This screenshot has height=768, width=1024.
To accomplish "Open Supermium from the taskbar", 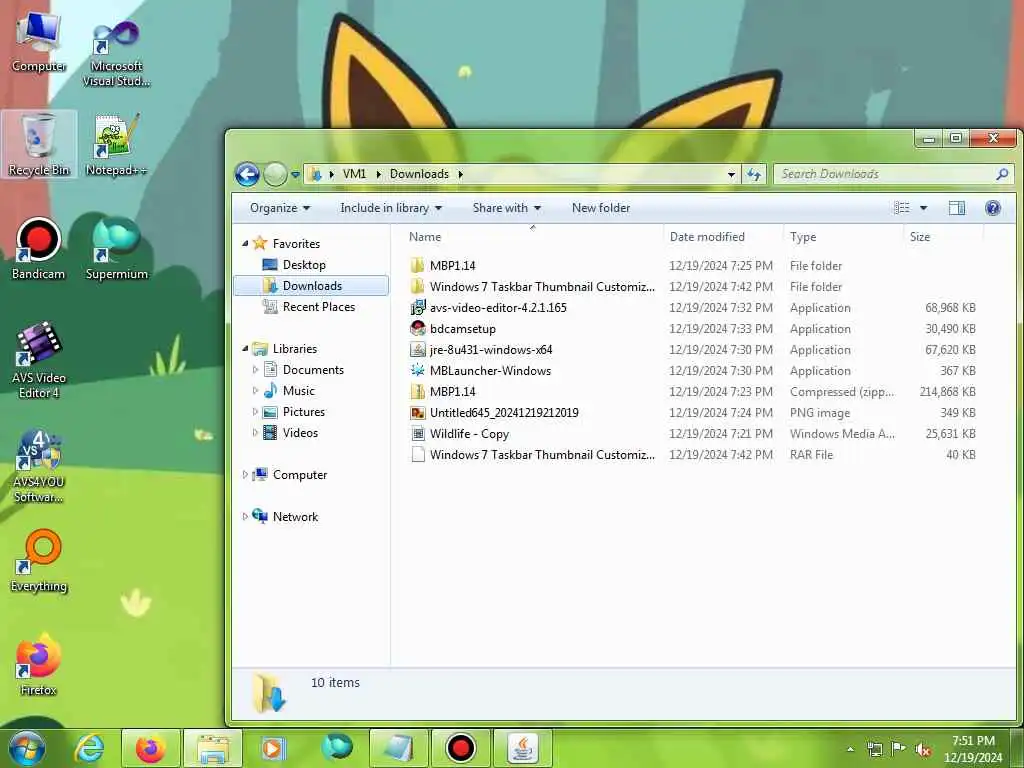I will pos(337,748).
